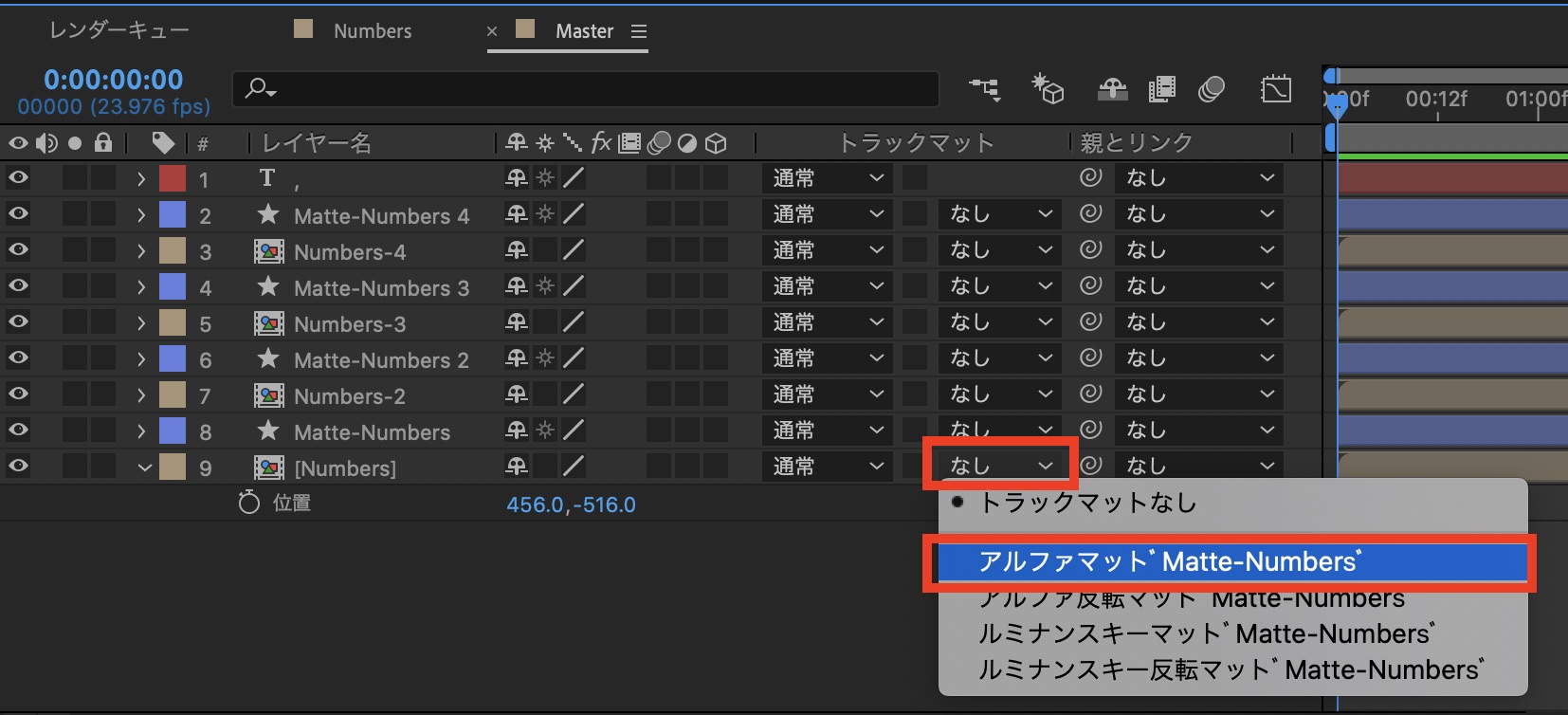Toggle visibility of Numbers-4 layer
The image size is (1568, 715).
click(x=18, y=249)
